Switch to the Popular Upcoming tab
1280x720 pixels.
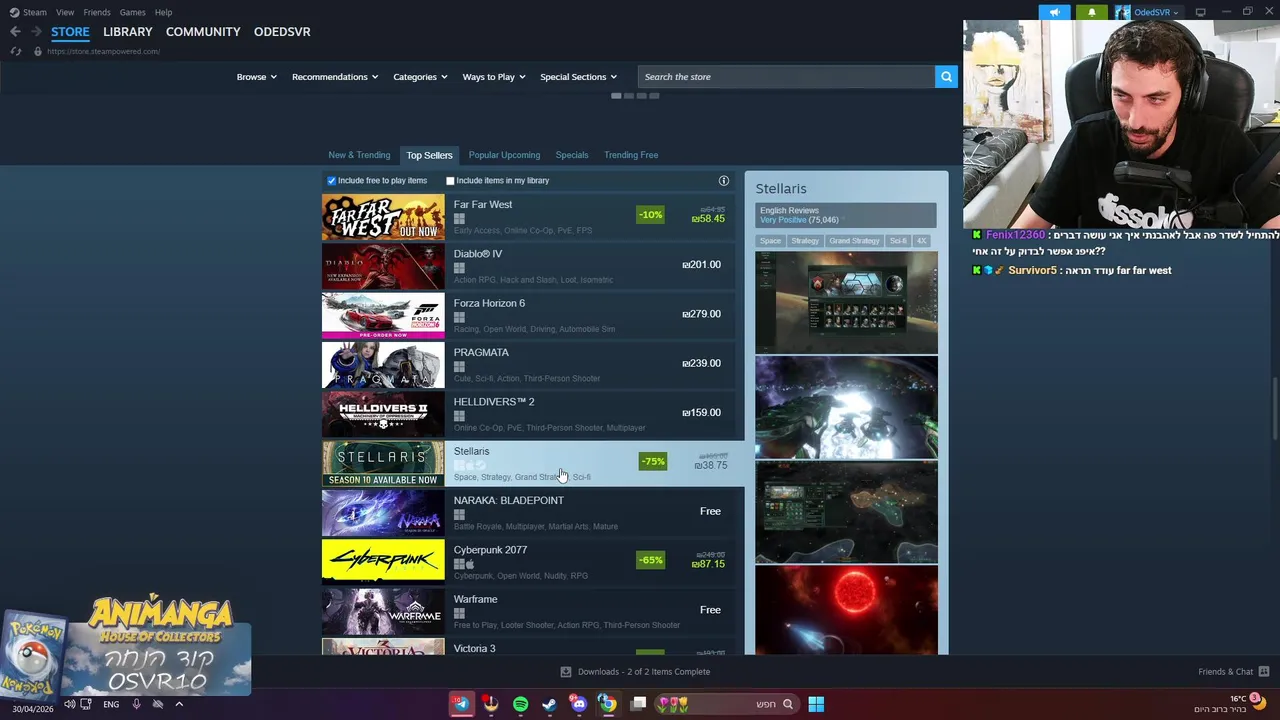point(504,155)
